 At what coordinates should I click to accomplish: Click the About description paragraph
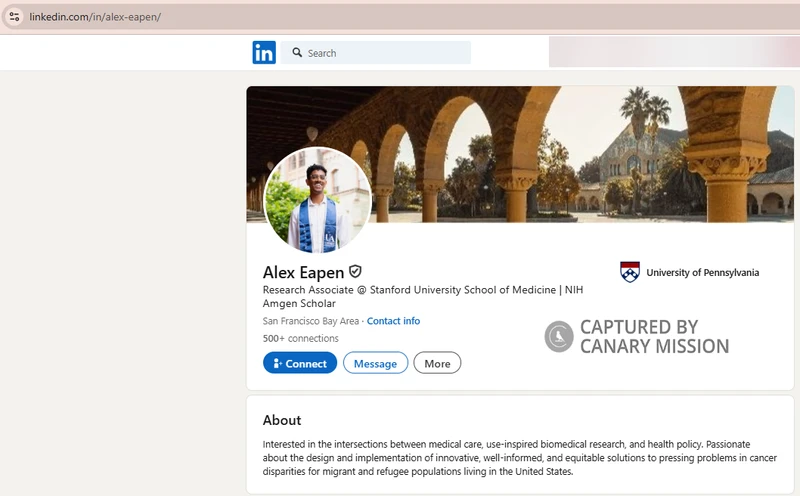pyautogui.click(x=519, y=458)
